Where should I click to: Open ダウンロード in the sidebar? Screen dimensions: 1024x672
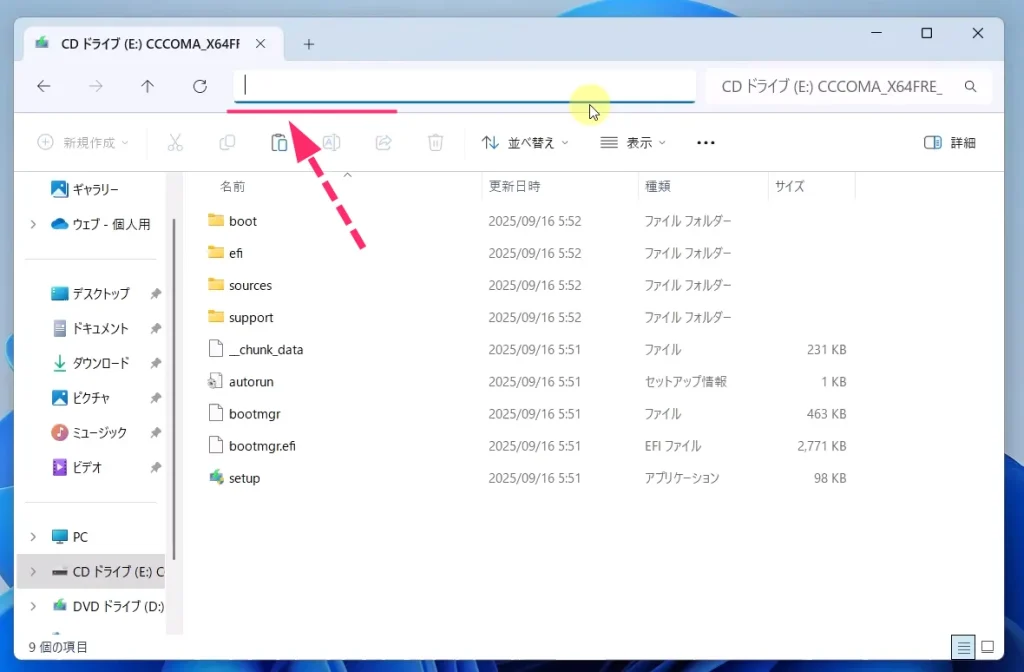(x=100, y=363)
